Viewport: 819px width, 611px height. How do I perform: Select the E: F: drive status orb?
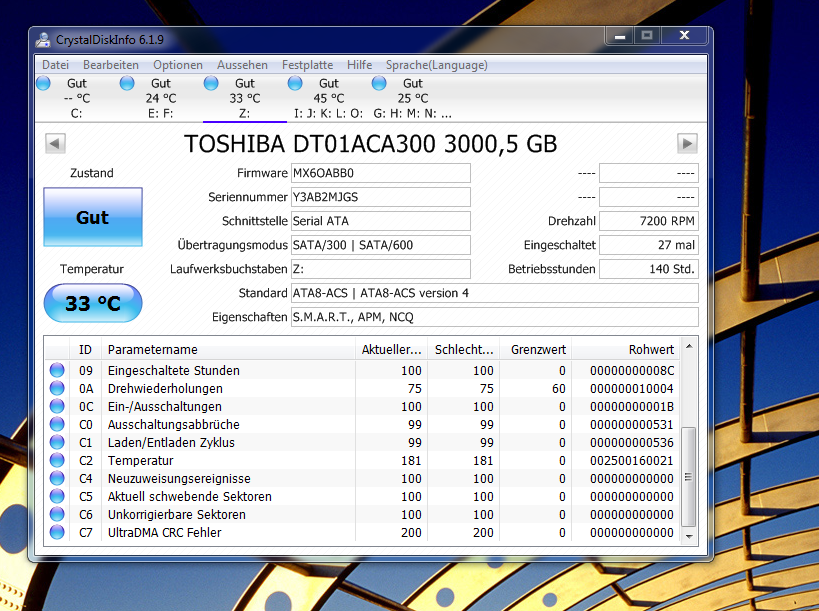coord(127,83)
